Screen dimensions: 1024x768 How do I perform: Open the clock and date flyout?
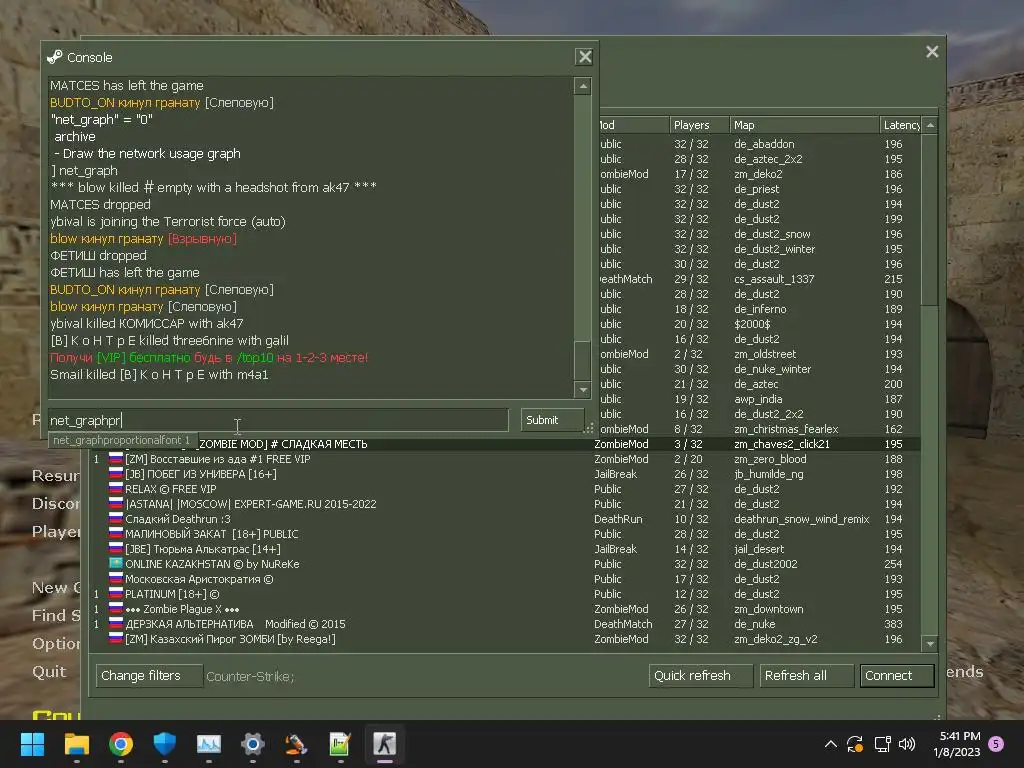click(x=957, y=744)
